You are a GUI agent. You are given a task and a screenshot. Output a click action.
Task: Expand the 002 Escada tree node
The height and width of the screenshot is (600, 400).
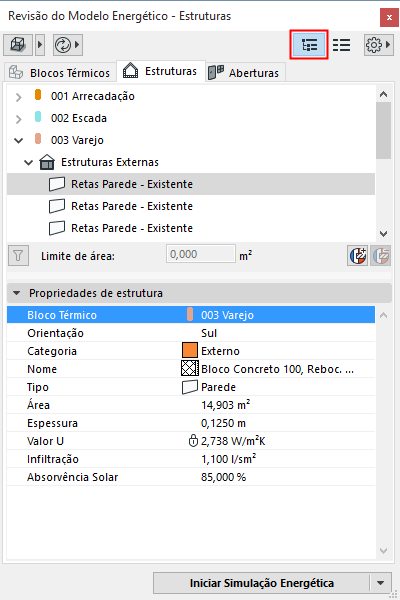[18, 119]
